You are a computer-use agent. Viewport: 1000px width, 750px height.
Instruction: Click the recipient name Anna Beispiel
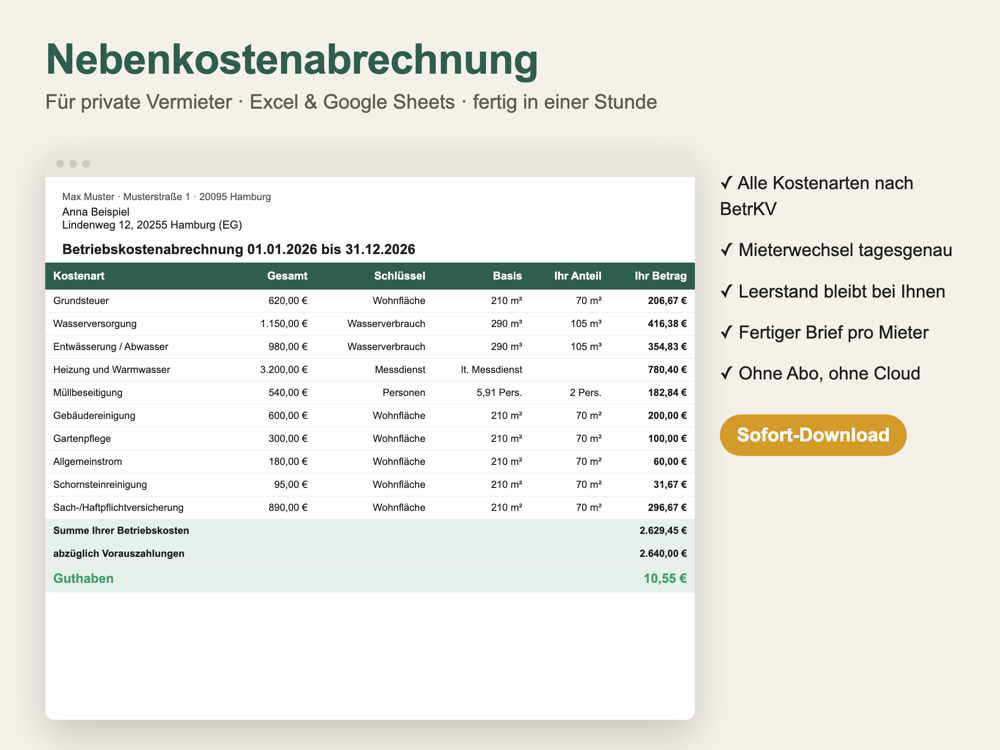(96, 212)
